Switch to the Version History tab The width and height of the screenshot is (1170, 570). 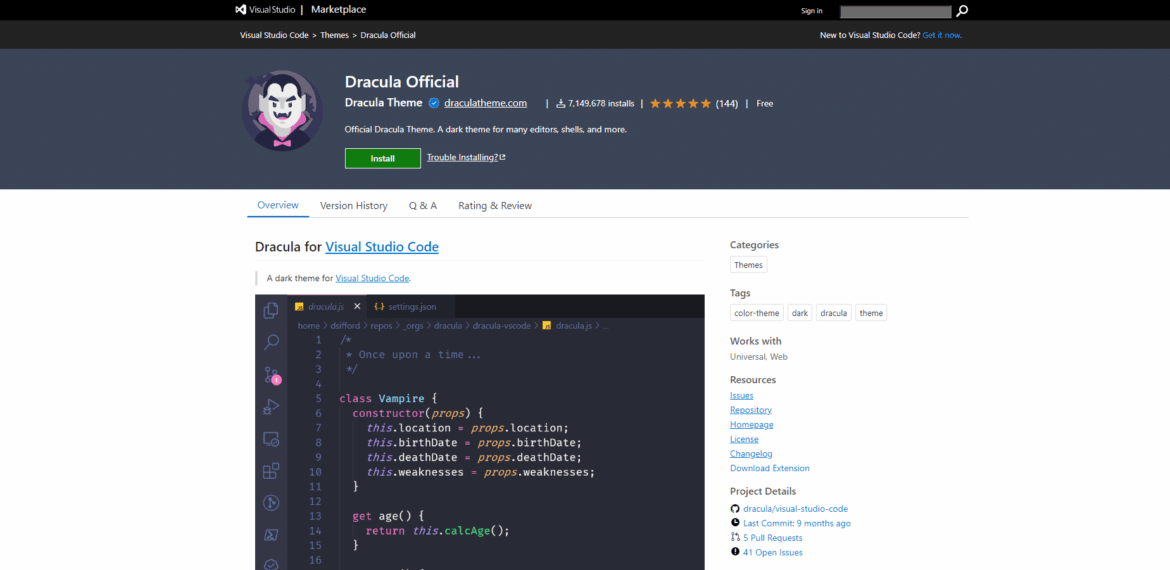tap(353, 206)
